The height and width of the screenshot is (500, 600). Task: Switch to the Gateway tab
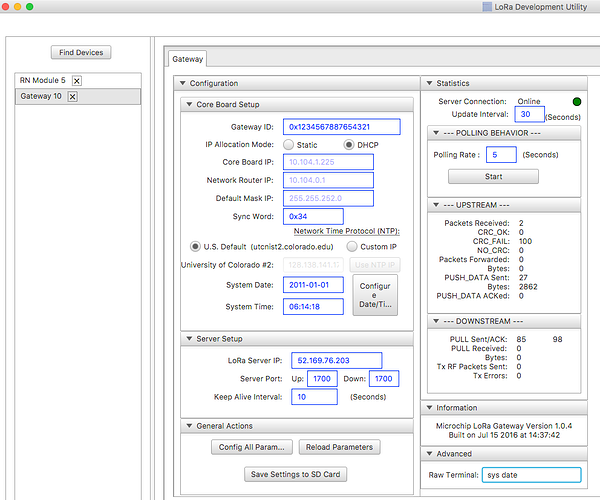tap(188, 59)
